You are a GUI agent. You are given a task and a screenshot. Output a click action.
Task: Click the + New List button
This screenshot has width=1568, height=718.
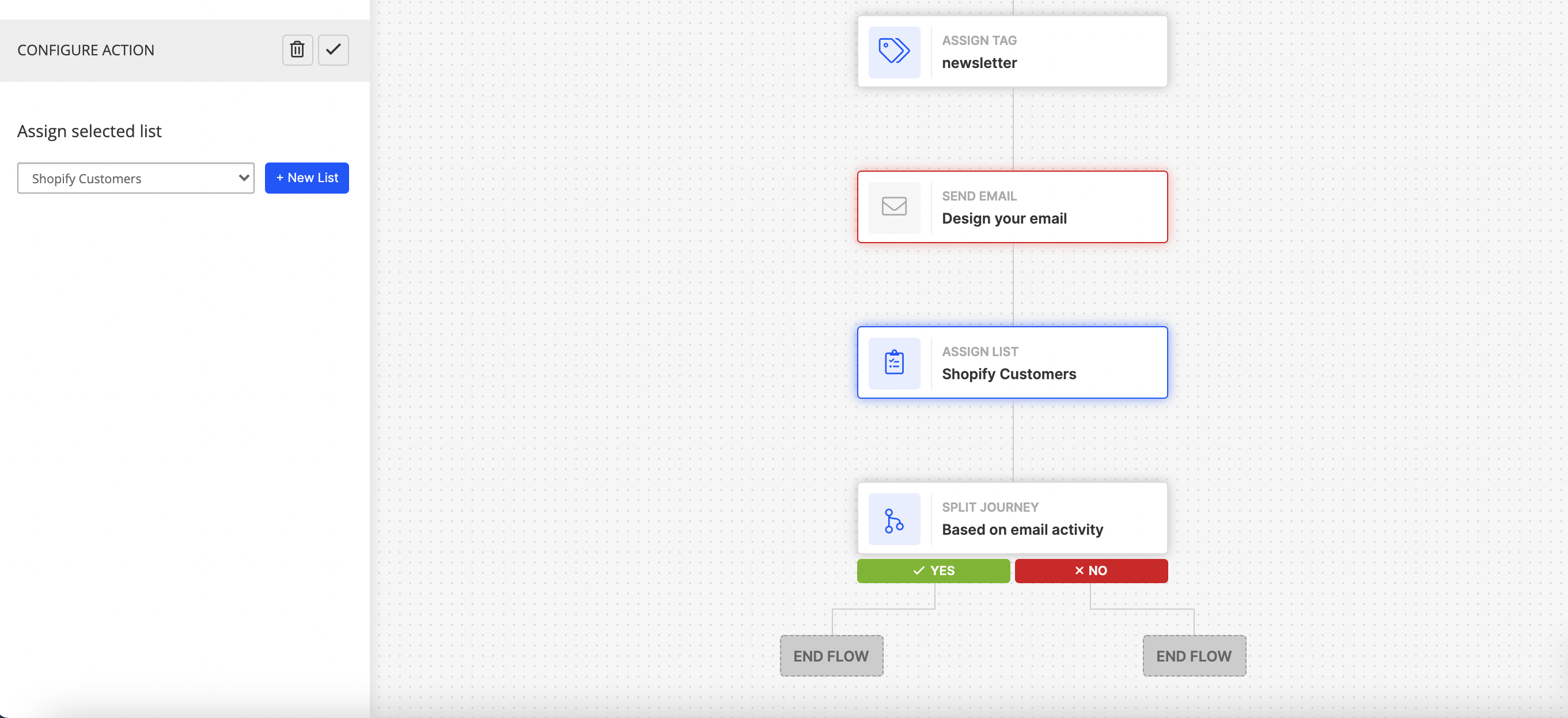click(307, 178)
